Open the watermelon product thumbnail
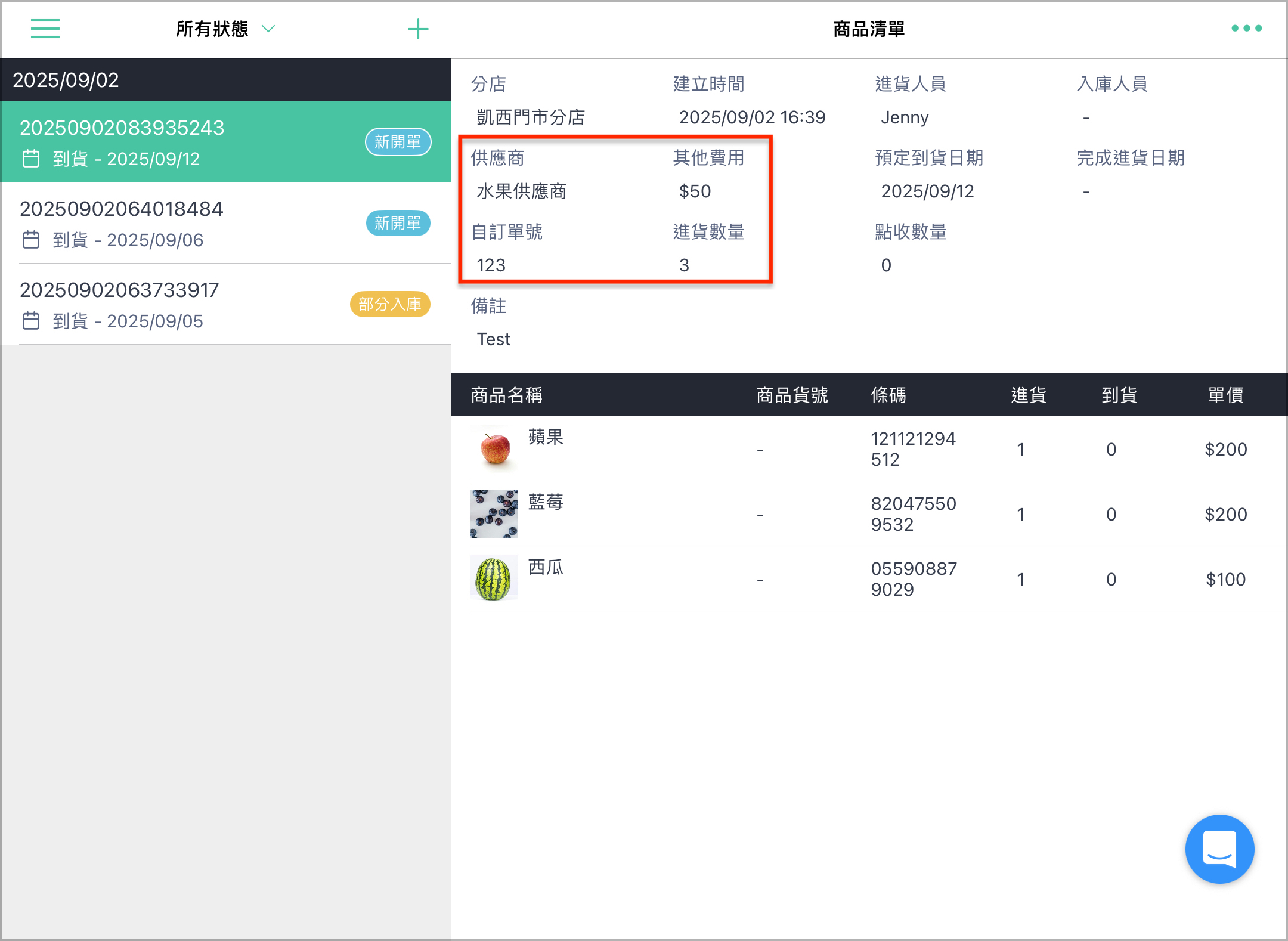Screen dimensions: 1288x941 494,578
